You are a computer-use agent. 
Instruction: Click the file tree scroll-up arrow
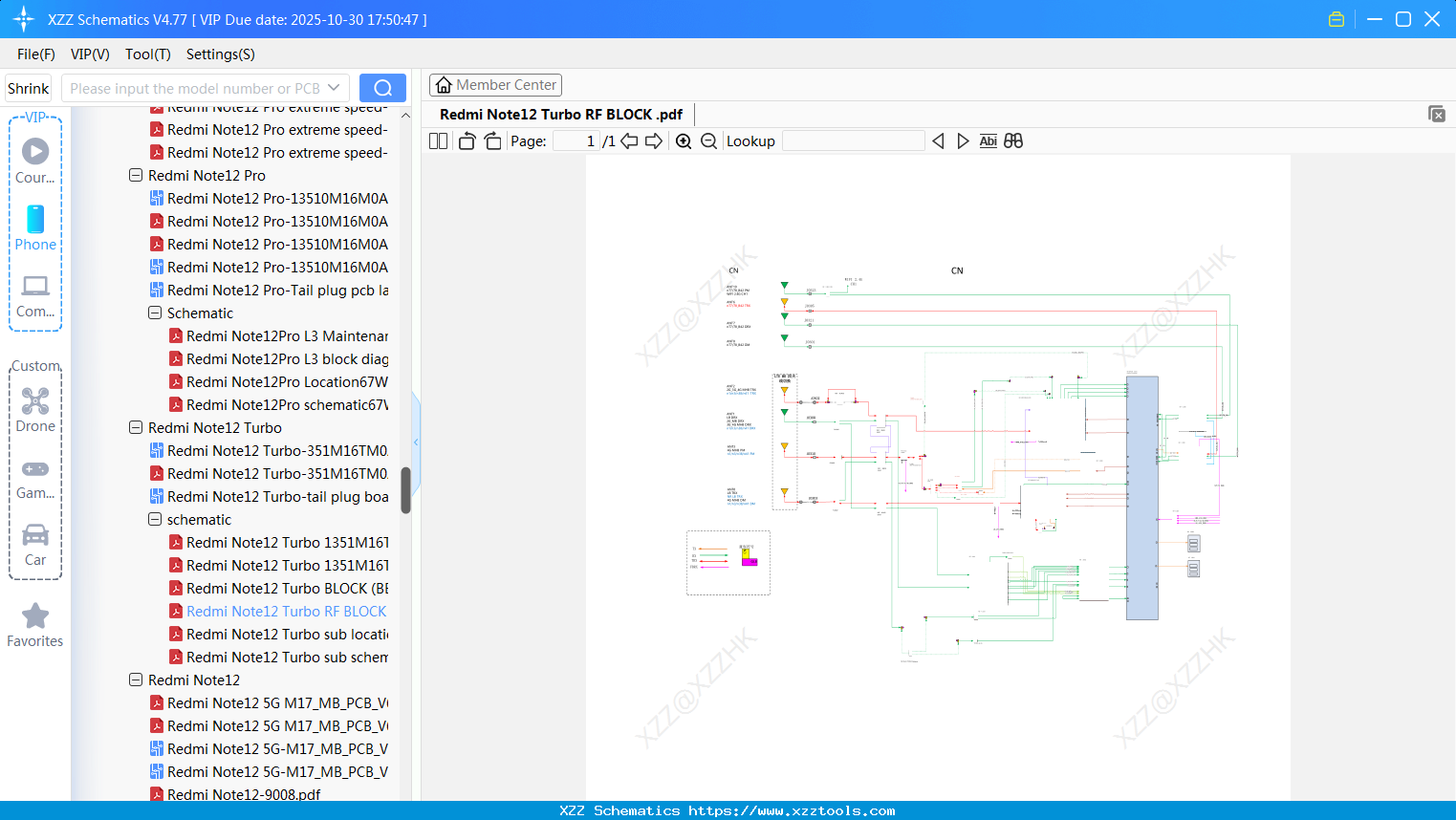coord(405,116)
